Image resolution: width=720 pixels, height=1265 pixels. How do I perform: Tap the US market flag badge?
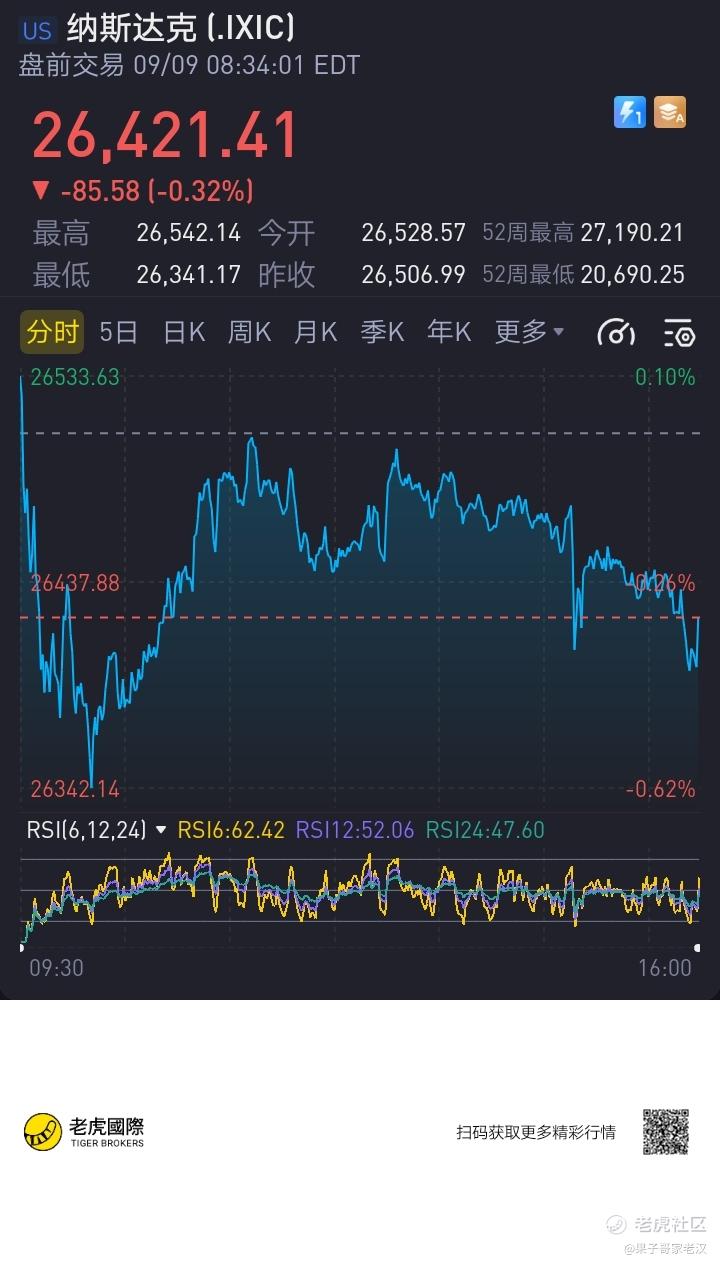tap(38, 29)
